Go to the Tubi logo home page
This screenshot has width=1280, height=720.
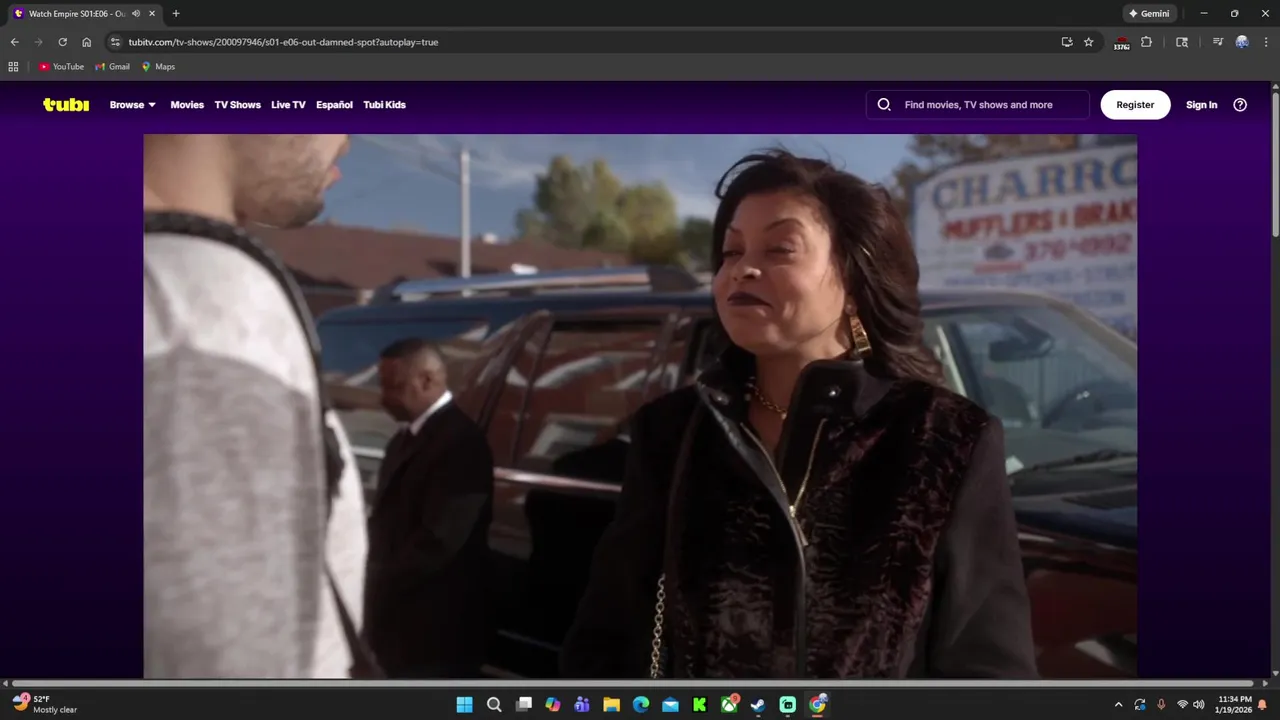pyautogui.click(x=66, y=104)
